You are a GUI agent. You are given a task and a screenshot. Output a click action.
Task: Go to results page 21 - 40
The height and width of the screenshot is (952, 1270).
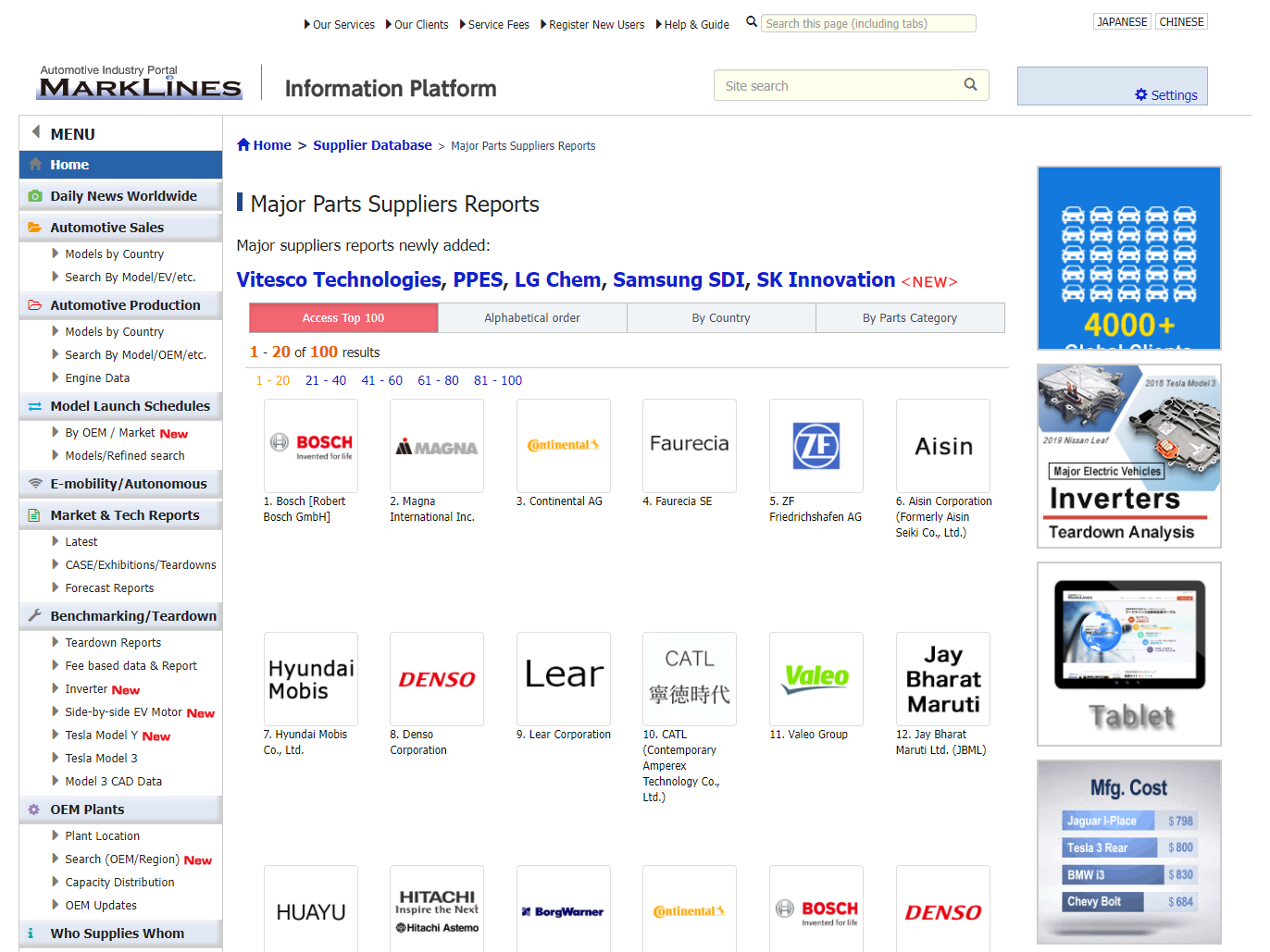coord(326,380)
